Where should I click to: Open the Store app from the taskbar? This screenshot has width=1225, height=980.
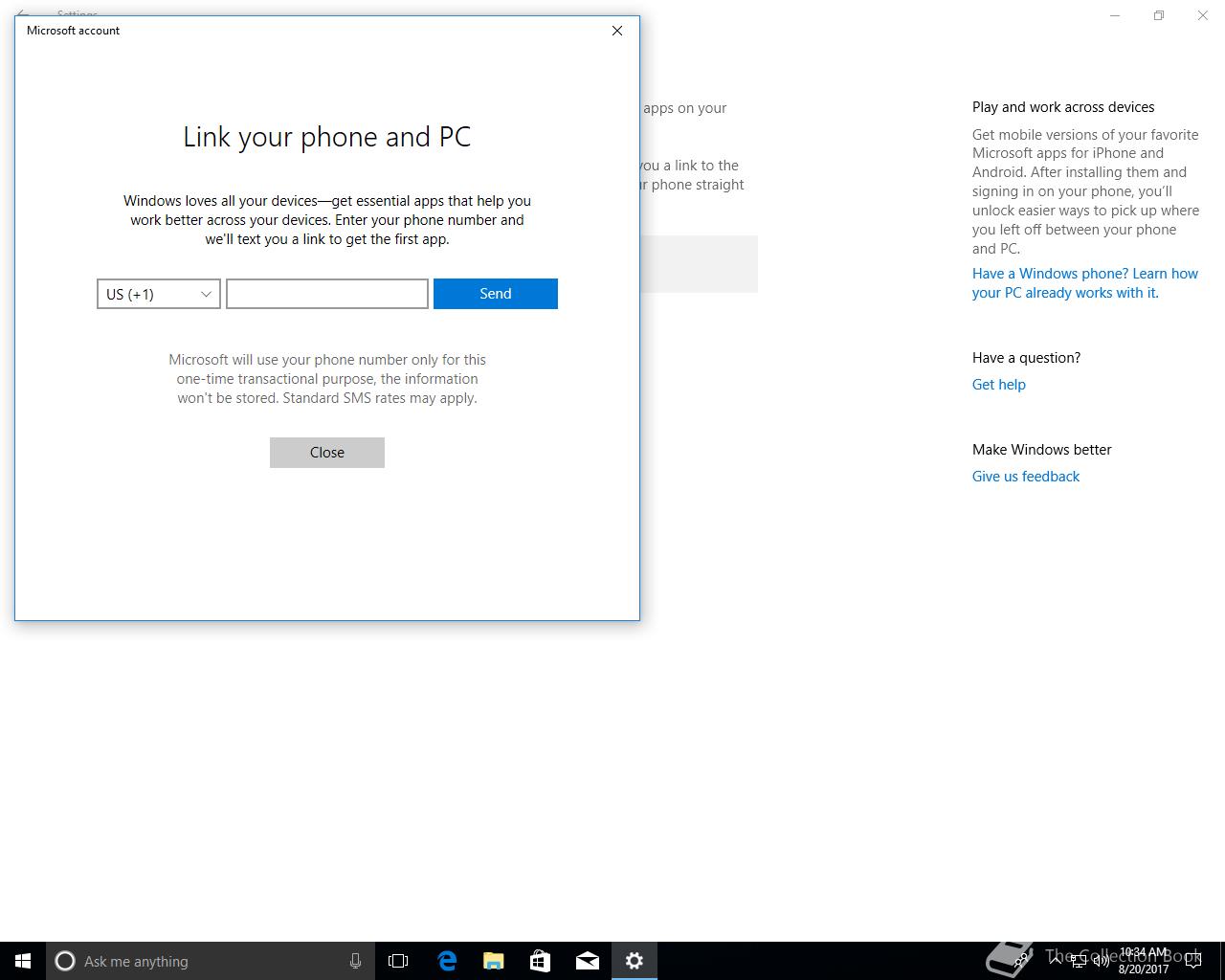pyautogui.click(x=541, y=961)
